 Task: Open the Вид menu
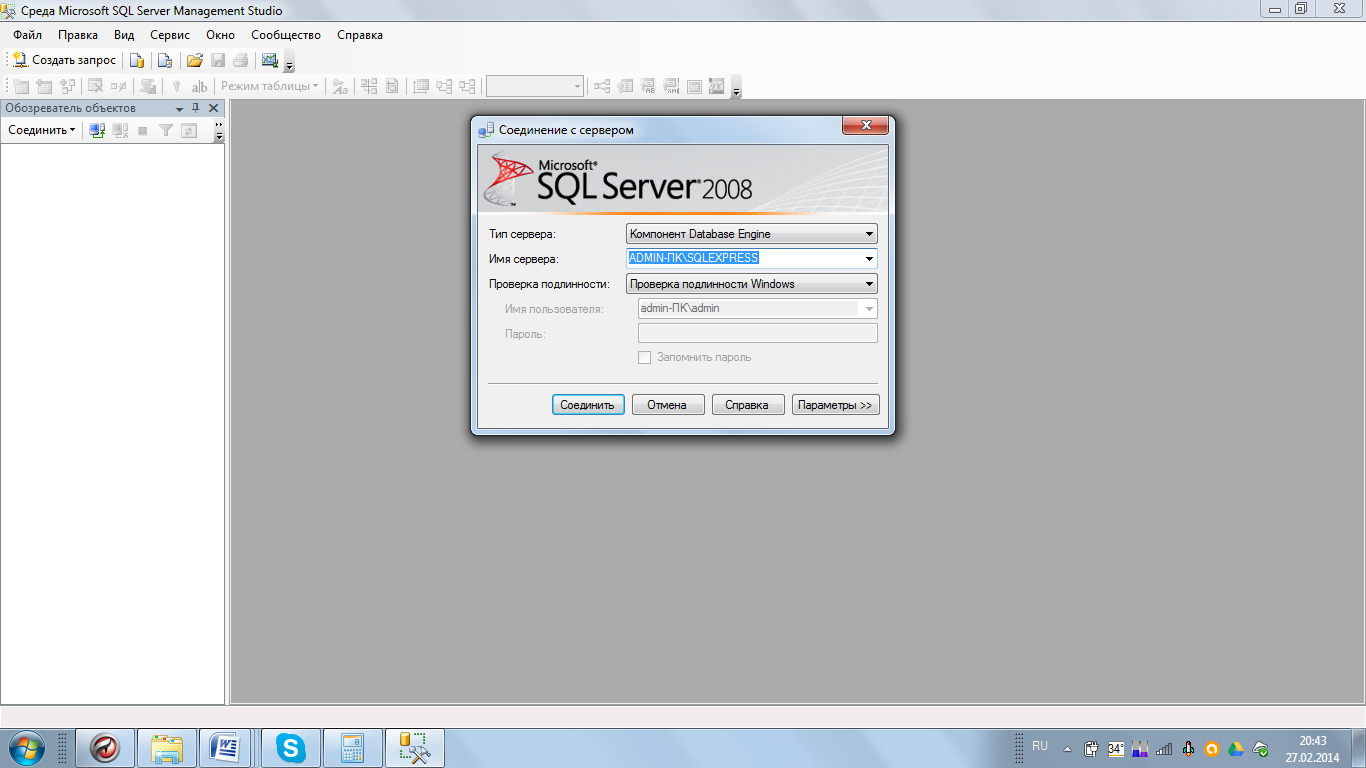124,35
